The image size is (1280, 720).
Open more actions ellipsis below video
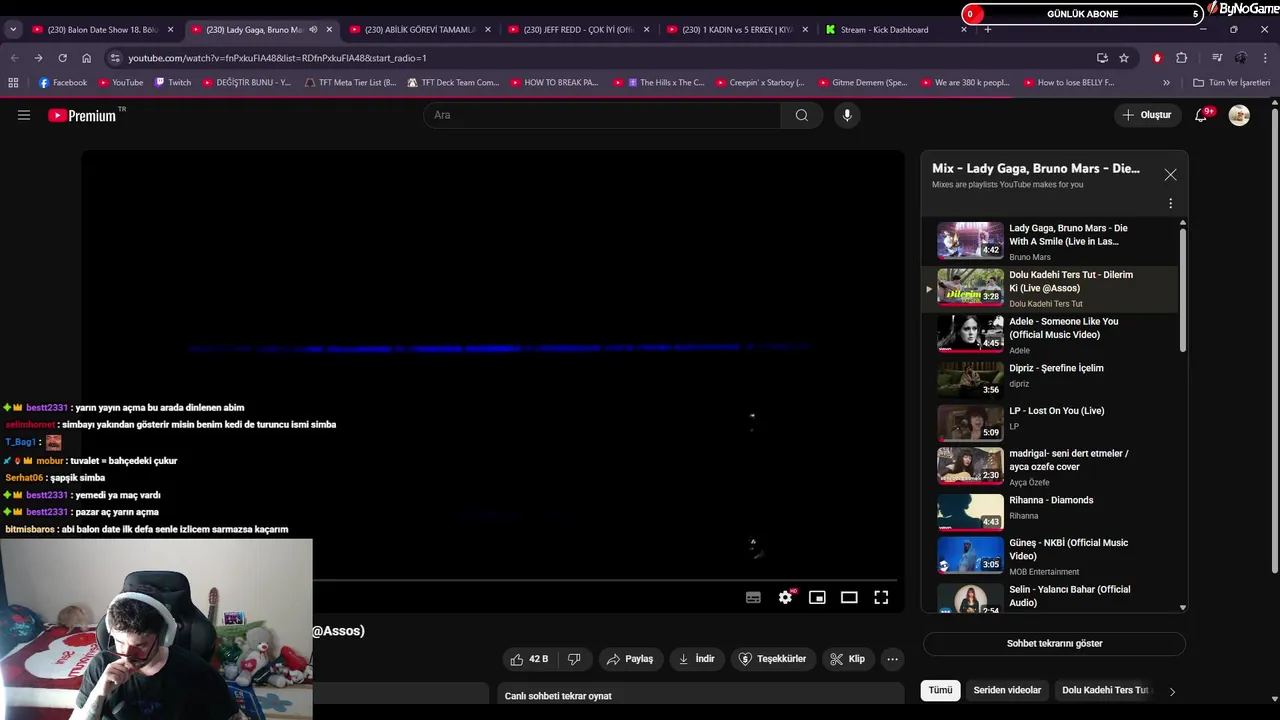coord(892,659)
